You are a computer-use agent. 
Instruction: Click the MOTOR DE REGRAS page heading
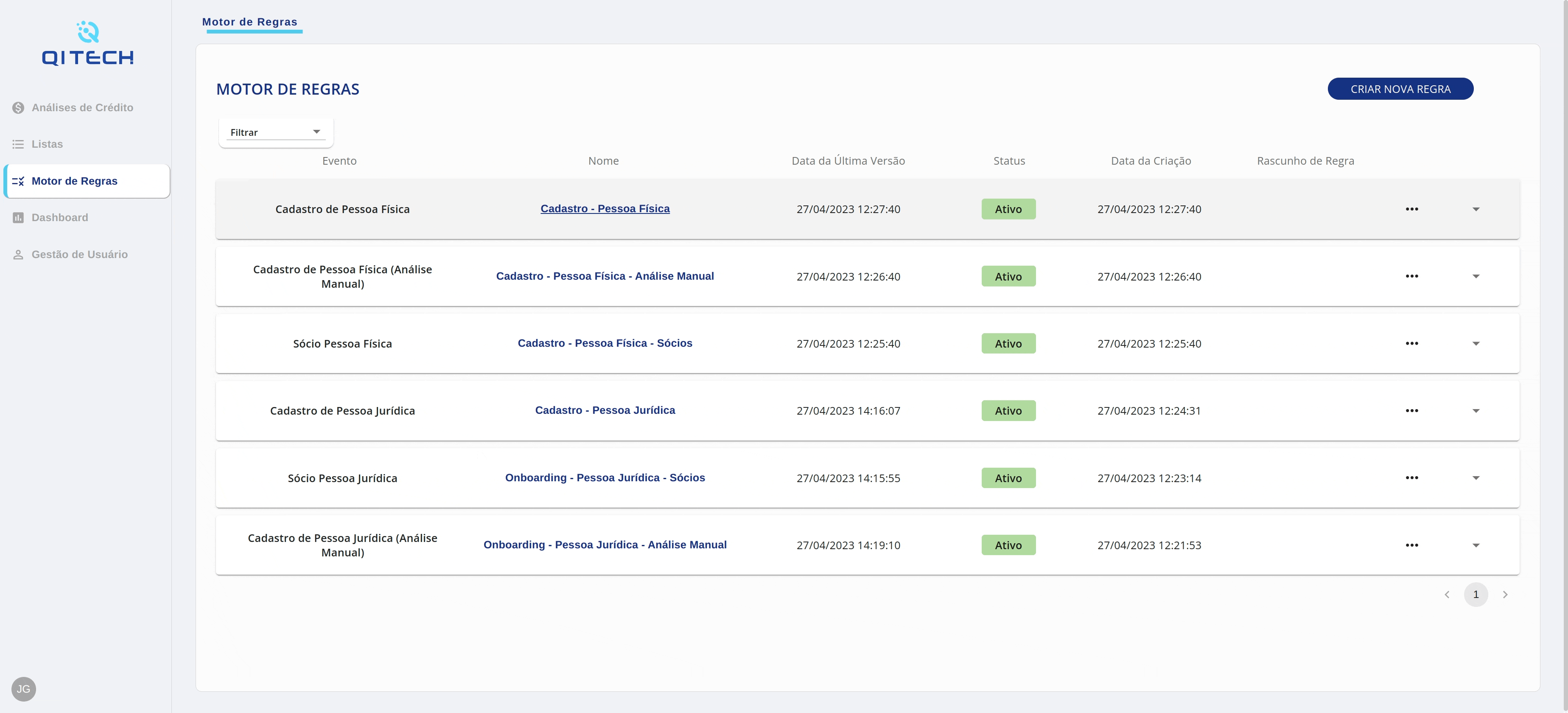pyautogui.click(x=288, y=90)
